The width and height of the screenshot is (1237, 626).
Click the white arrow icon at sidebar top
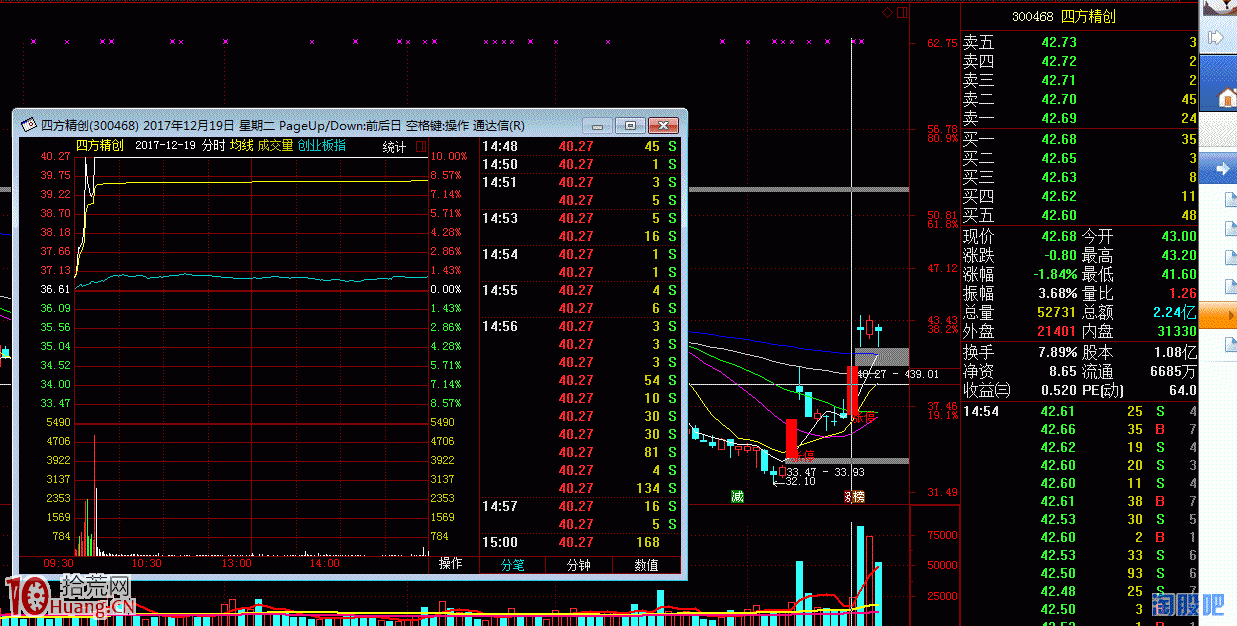(x=1217, y=38)
